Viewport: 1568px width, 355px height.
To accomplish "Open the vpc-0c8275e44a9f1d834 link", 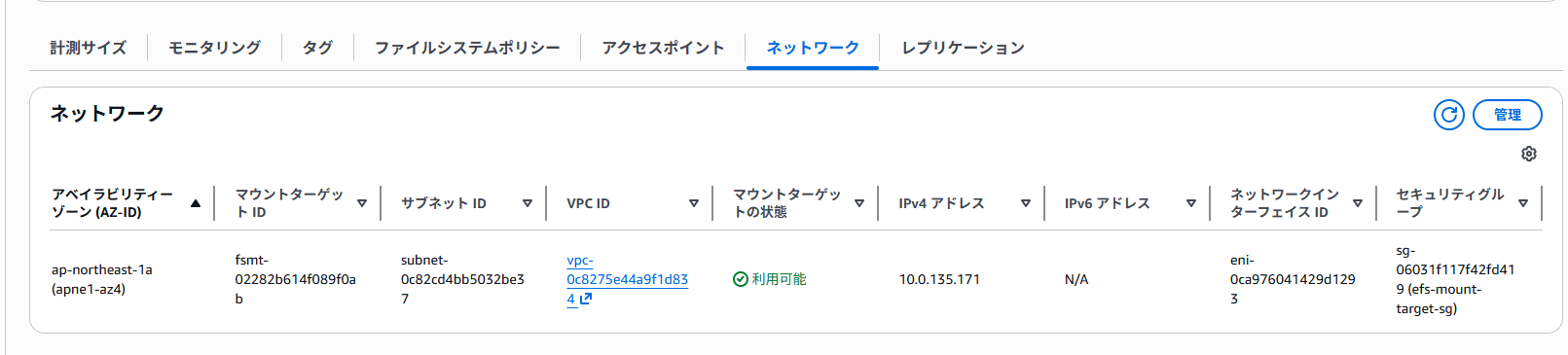I will click(627, 279).
